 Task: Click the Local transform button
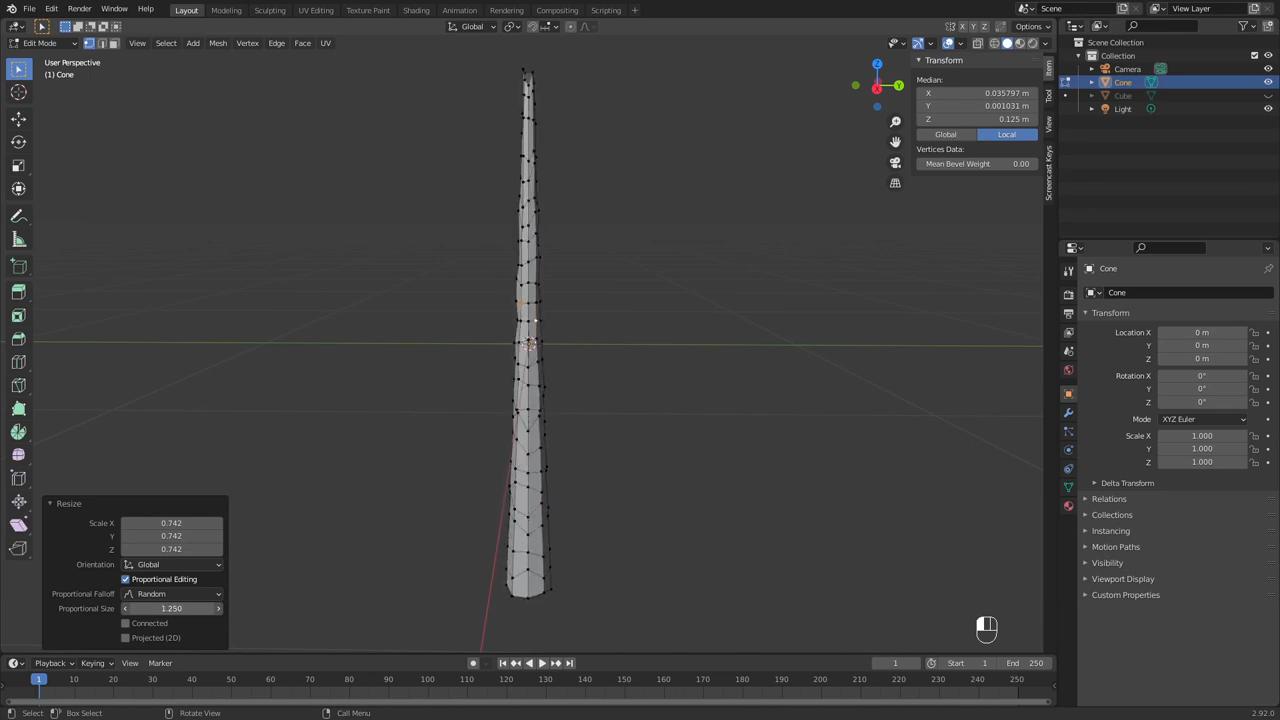(x=1006, y=134)
